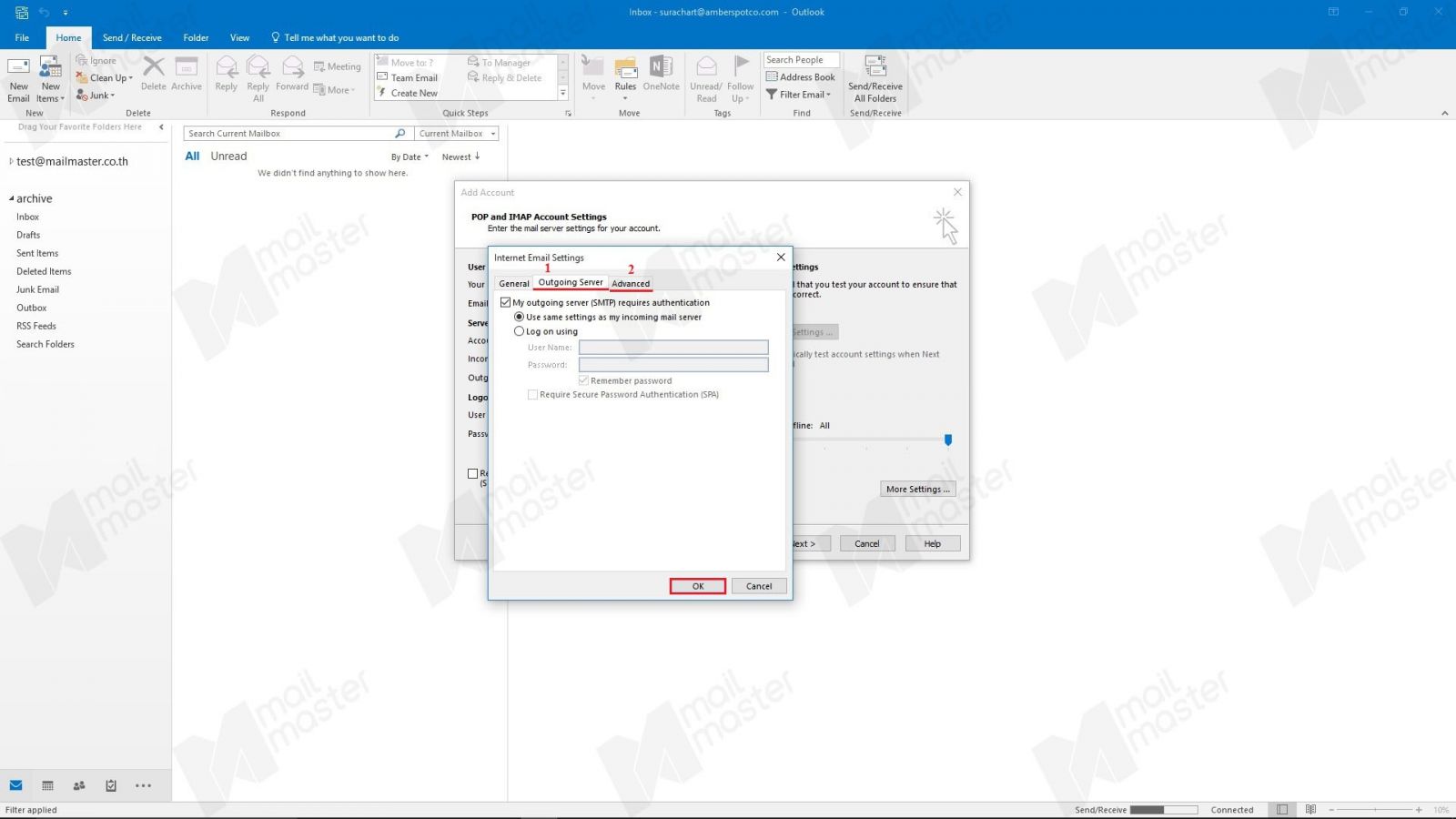Screen dimensions: 1456x819
Task: Toggle Require Secure Password Authentication checkbox
Action: pyautogui.click(x=532, y=395)
